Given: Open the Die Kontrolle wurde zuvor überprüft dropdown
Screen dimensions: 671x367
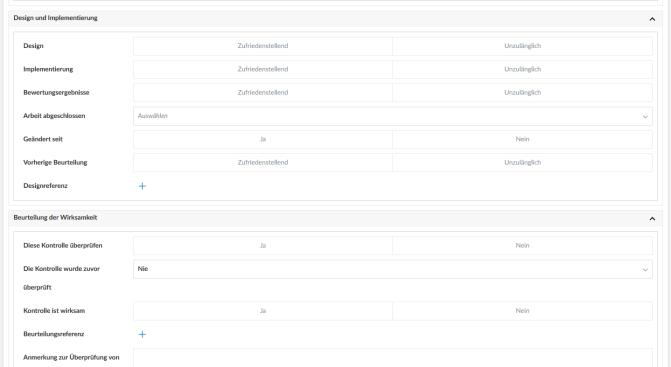Looking at the screenshot, I should pos(393,269).
